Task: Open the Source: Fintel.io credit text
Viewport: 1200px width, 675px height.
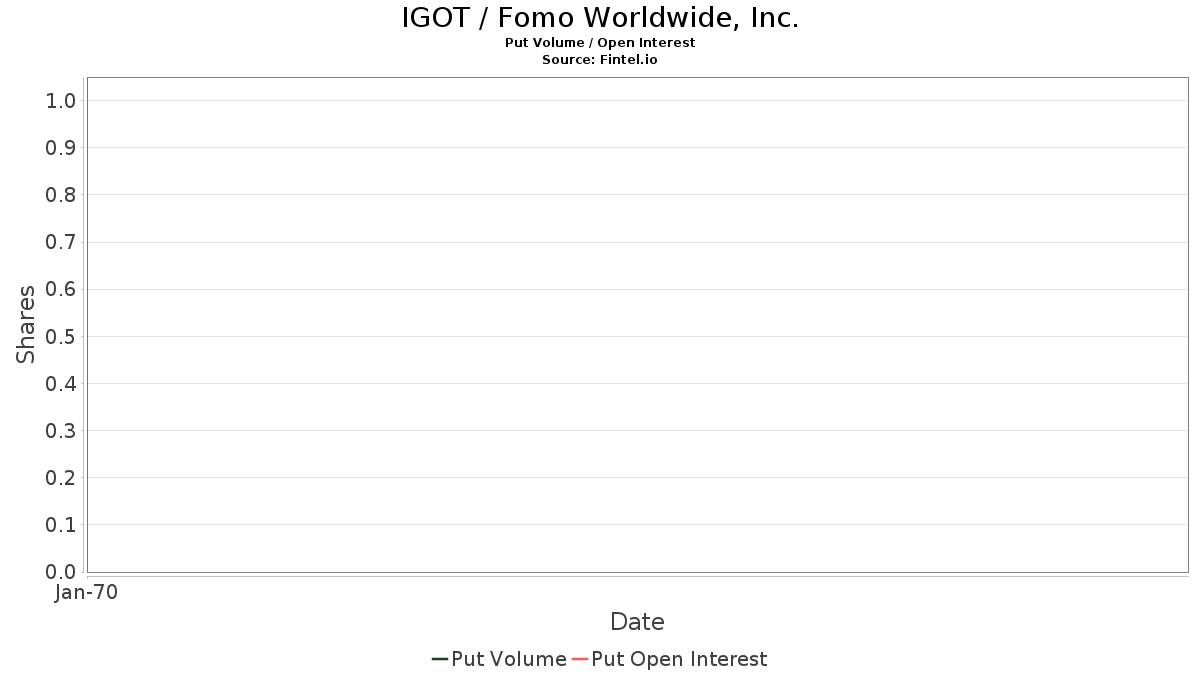Action: 600,60
